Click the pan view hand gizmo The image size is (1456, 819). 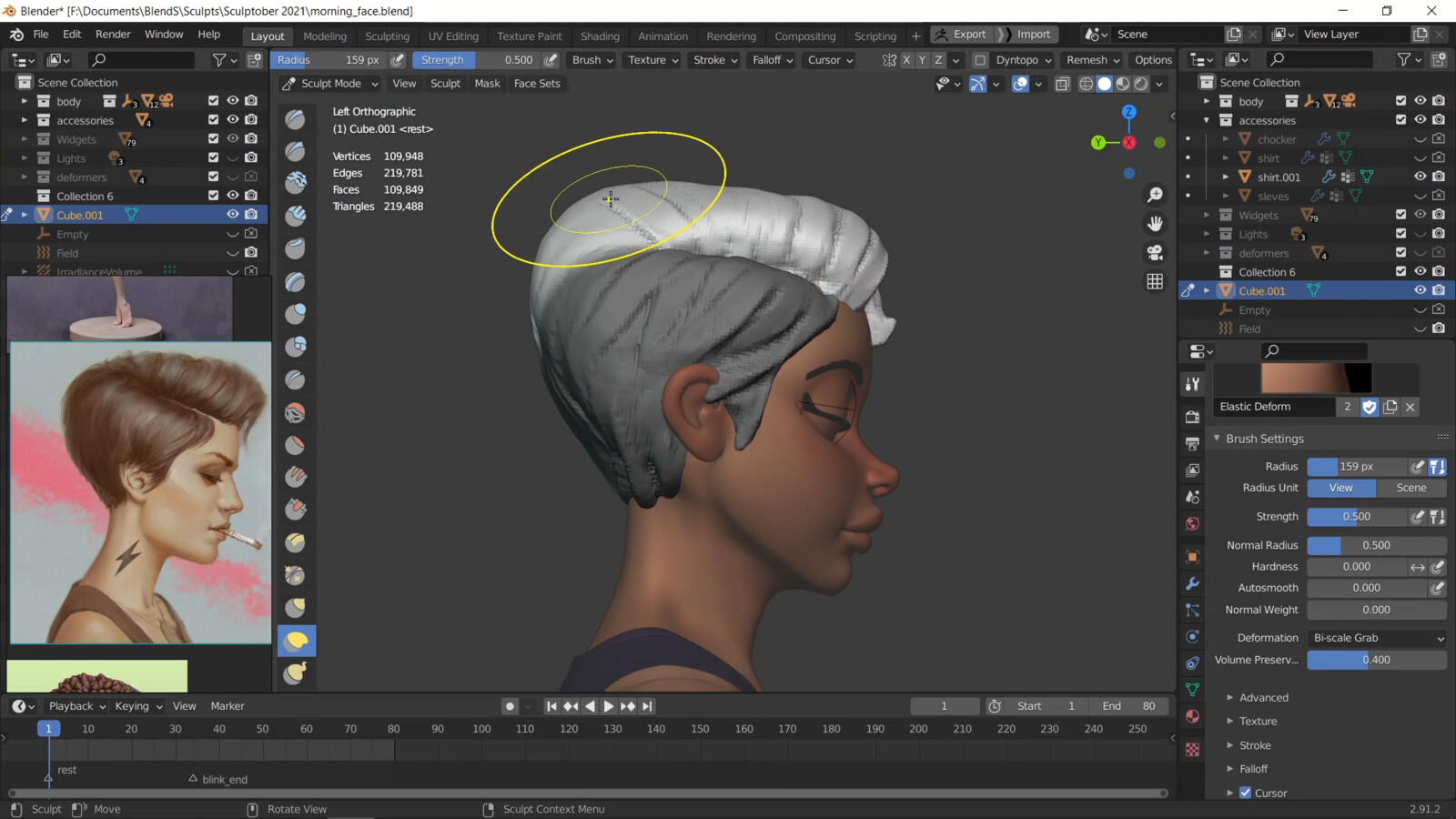coord(1155,223)
